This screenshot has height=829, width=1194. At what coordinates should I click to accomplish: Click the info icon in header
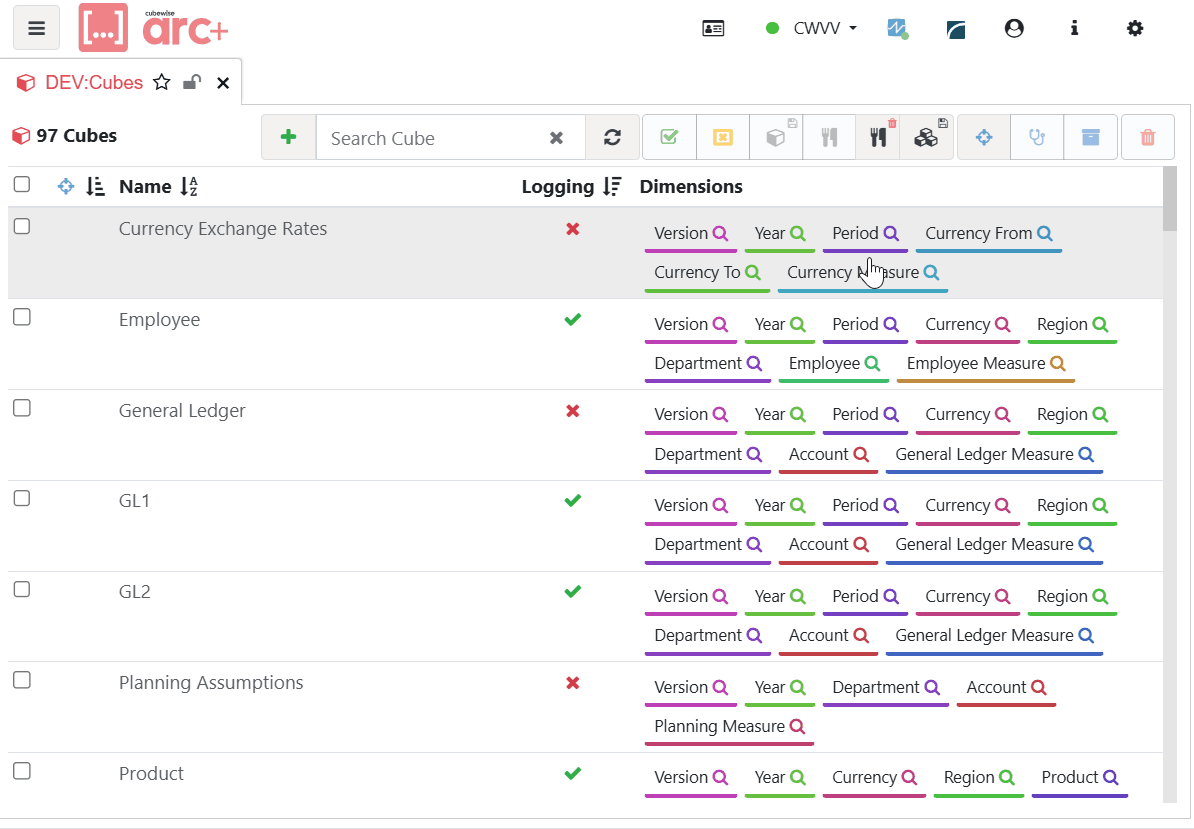1074,29
